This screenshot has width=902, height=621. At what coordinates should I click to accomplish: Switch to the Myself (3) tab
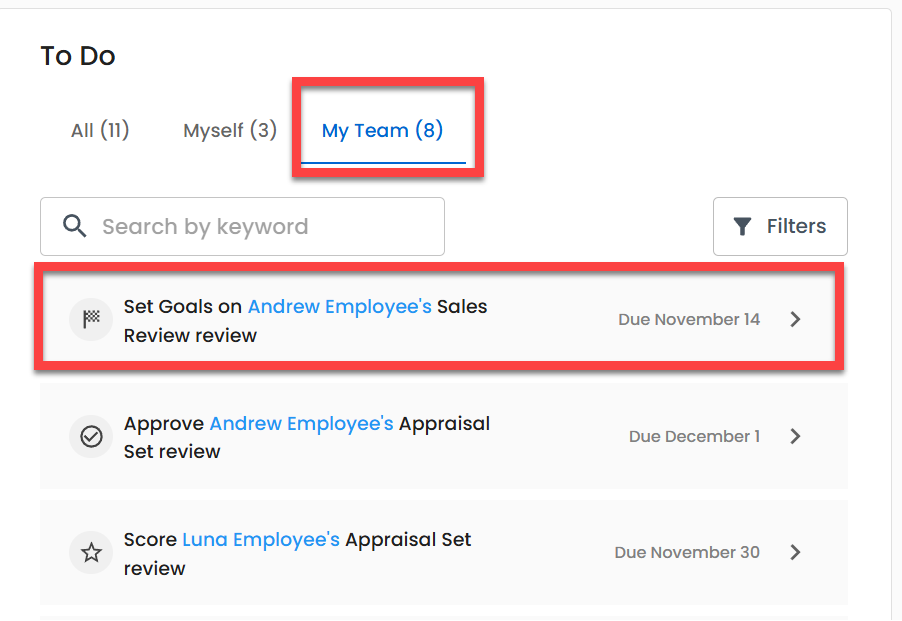point(230,131)
